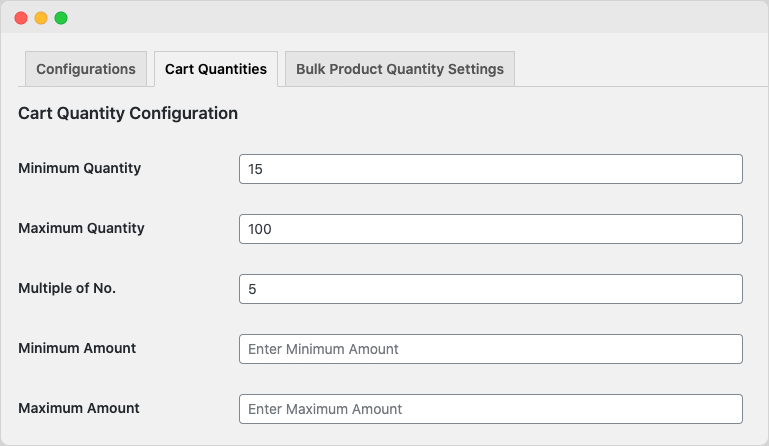Minimize window using the yellow button
769x446 pixels.
point(41,18)
